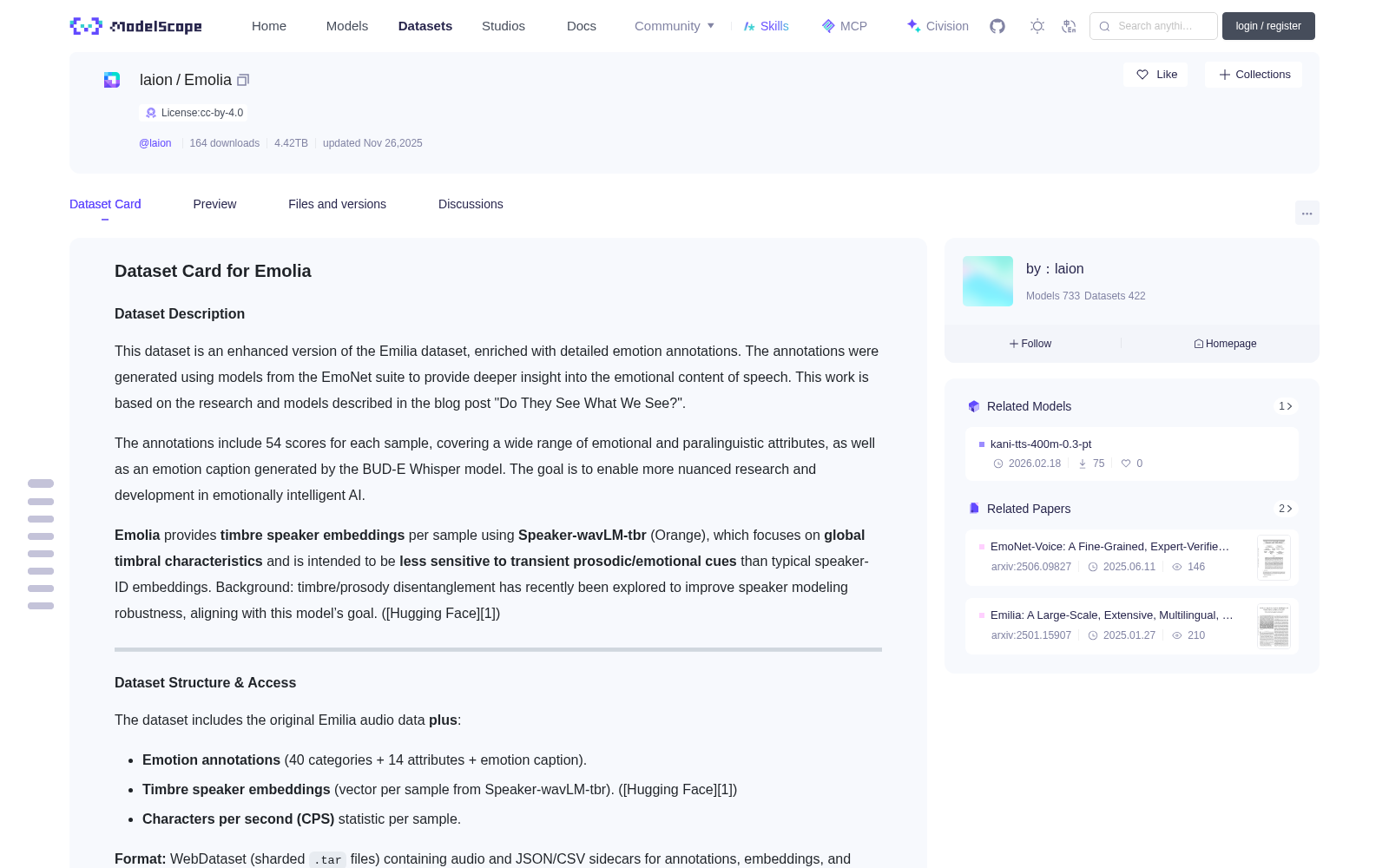Toggle the light/dark theme sun icon
The height and width of the screenshot is (868, 1389).
1037,26
